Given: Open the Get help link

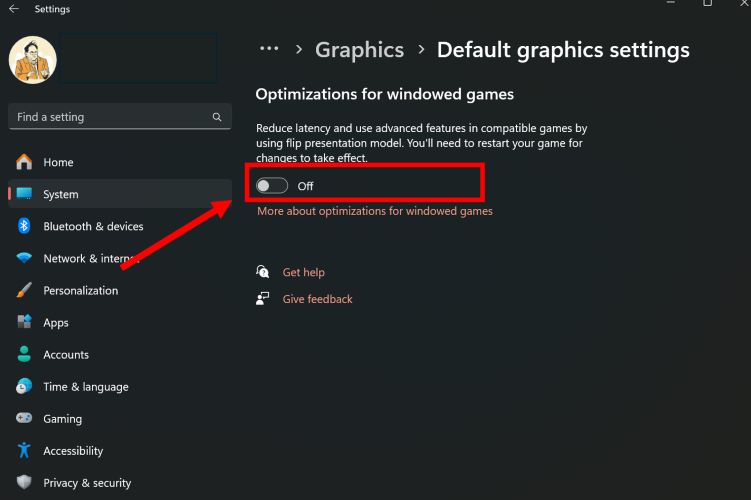Looking at the screenshot, I should 304,272.
